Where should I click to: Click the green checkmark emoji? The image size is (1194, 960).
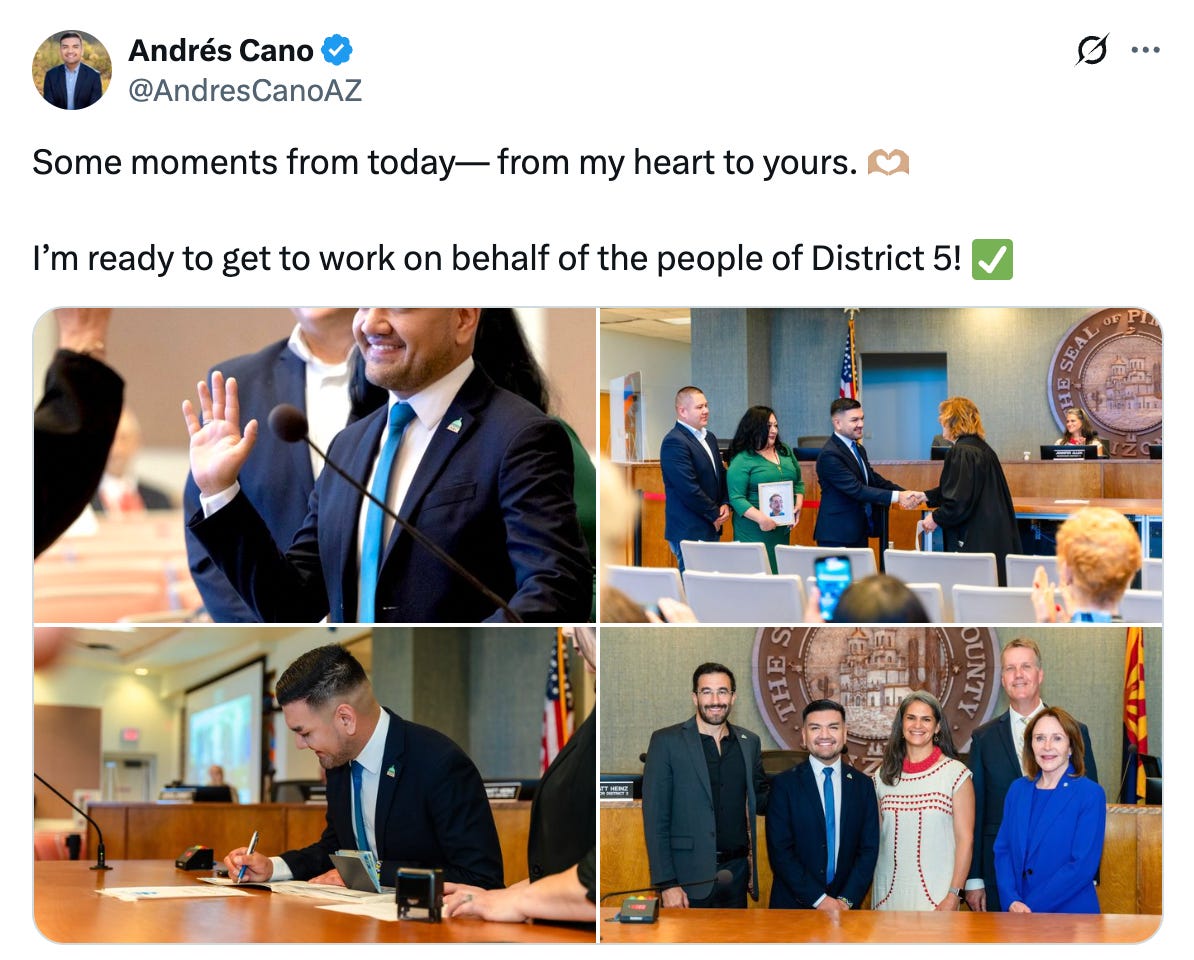(x=992, y=259)
